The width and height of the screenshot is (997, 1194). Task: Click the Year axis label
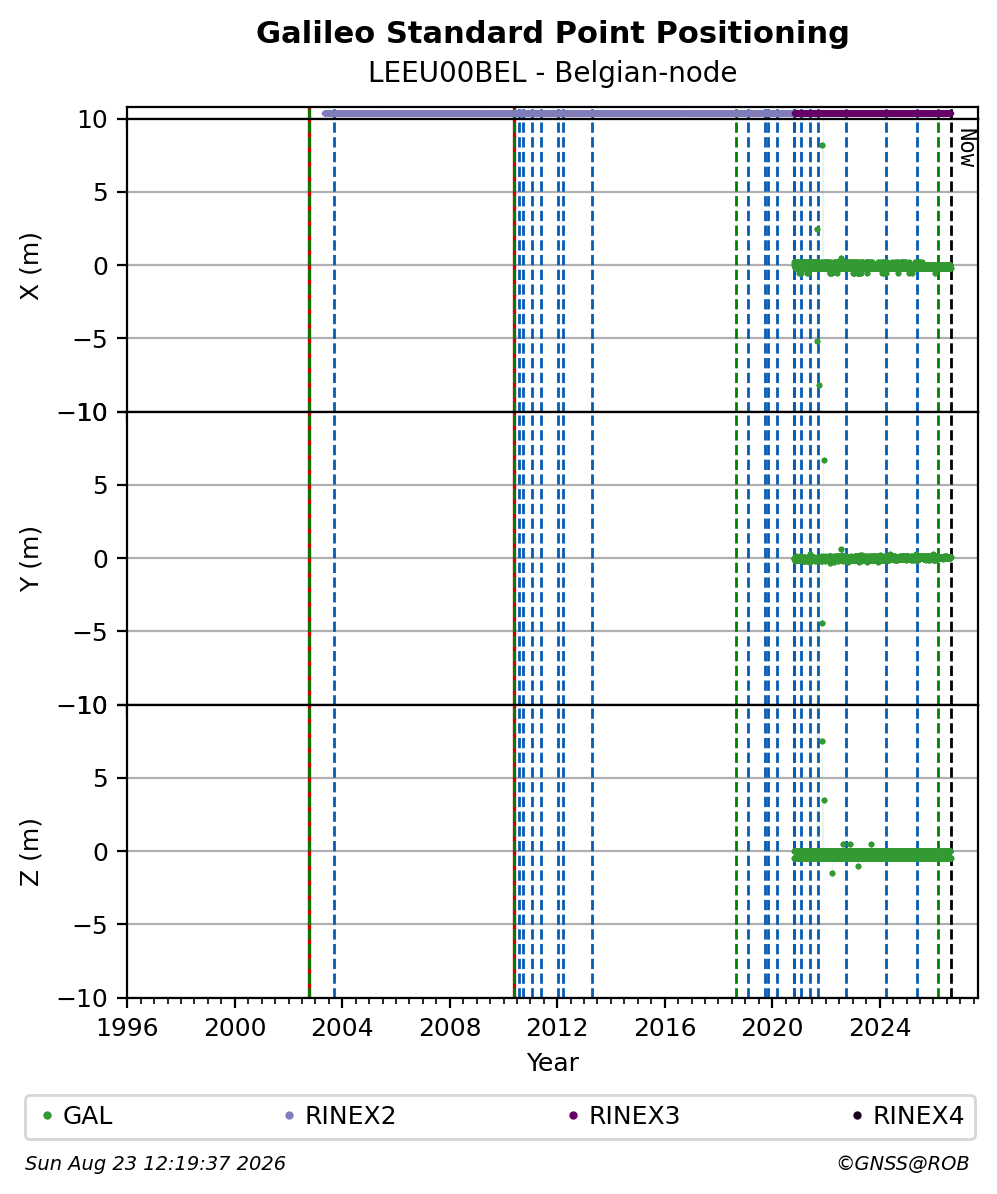[x=552, y=1062]
